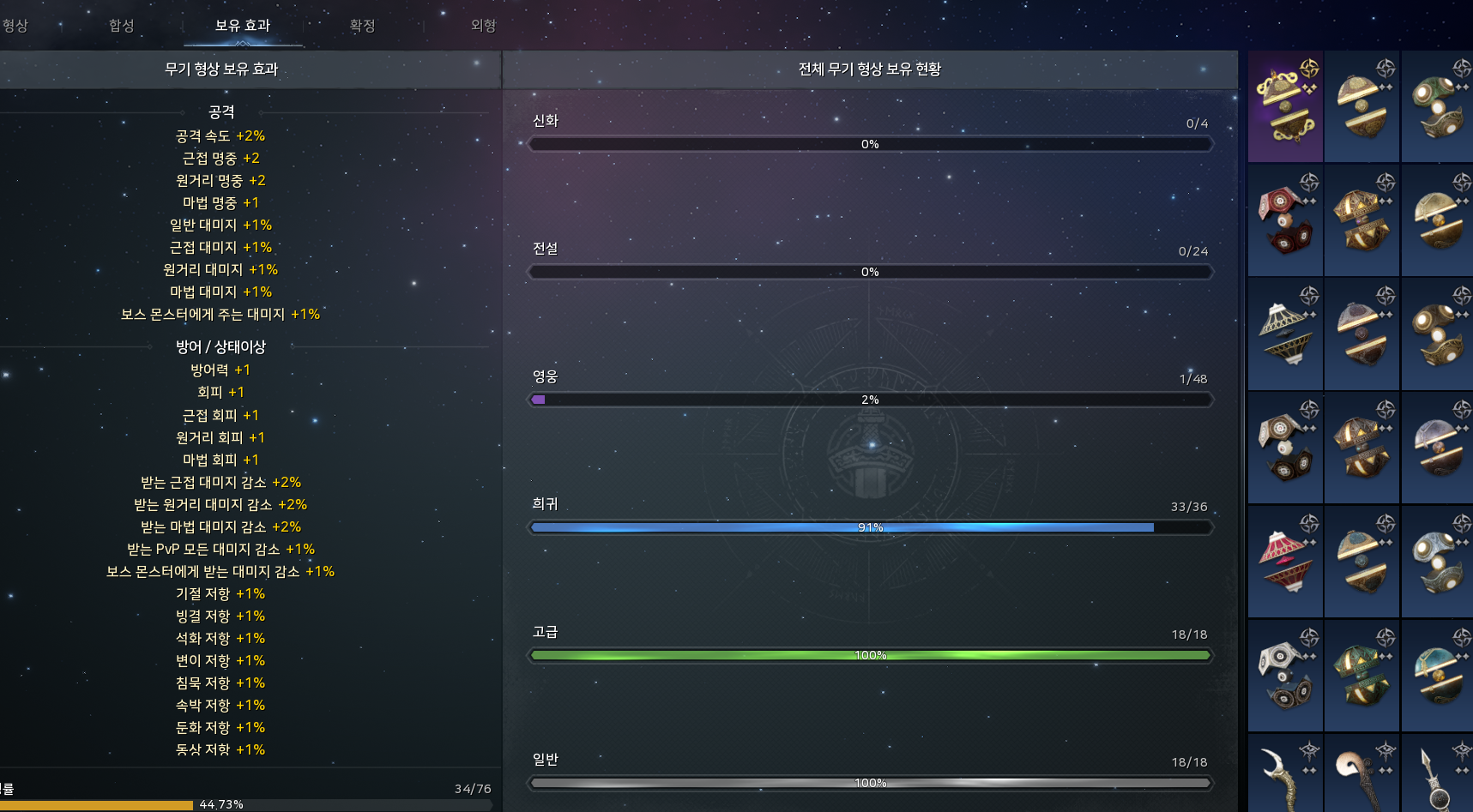This screenshot has width=1473, height=812.
Task: Click the 일반 대미지 +1% stat
Action: (220, 226)
